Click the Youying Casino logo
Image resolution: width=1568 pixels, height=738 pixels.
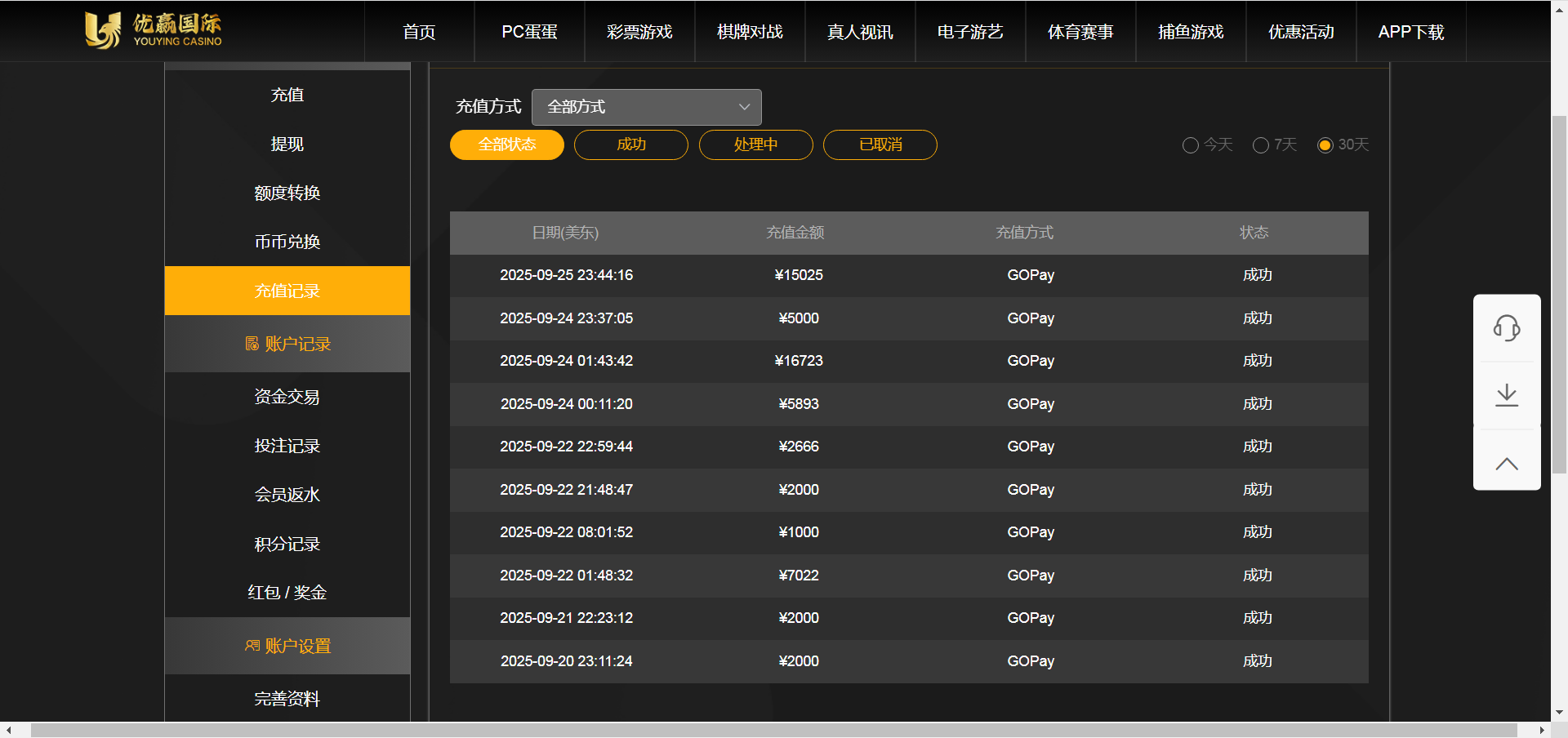pos(154,30)
